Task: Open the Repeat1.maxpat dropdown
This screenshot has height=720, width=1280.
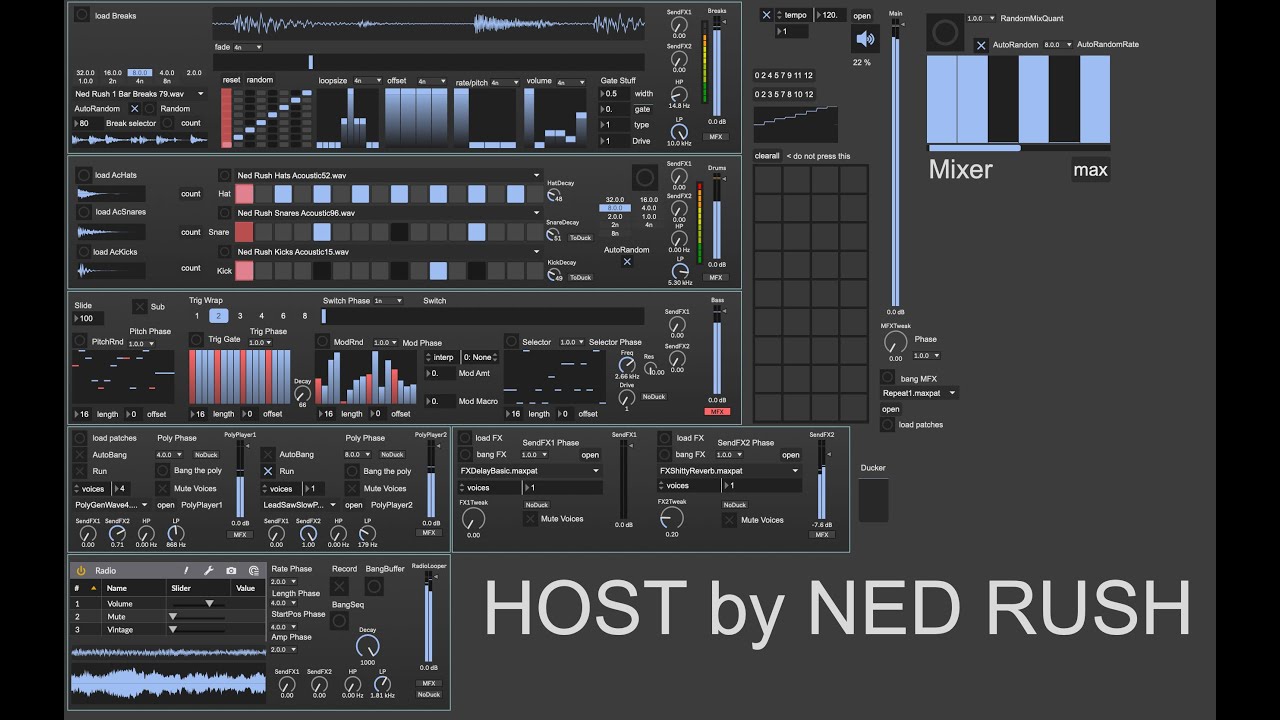Action: tap(919, 393)
